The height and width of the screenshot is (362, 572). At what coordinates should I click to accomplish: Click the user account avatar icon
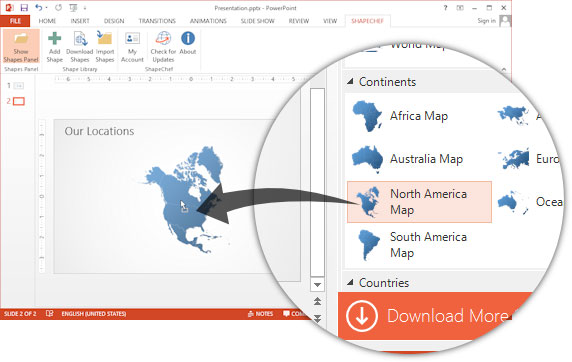505,20
